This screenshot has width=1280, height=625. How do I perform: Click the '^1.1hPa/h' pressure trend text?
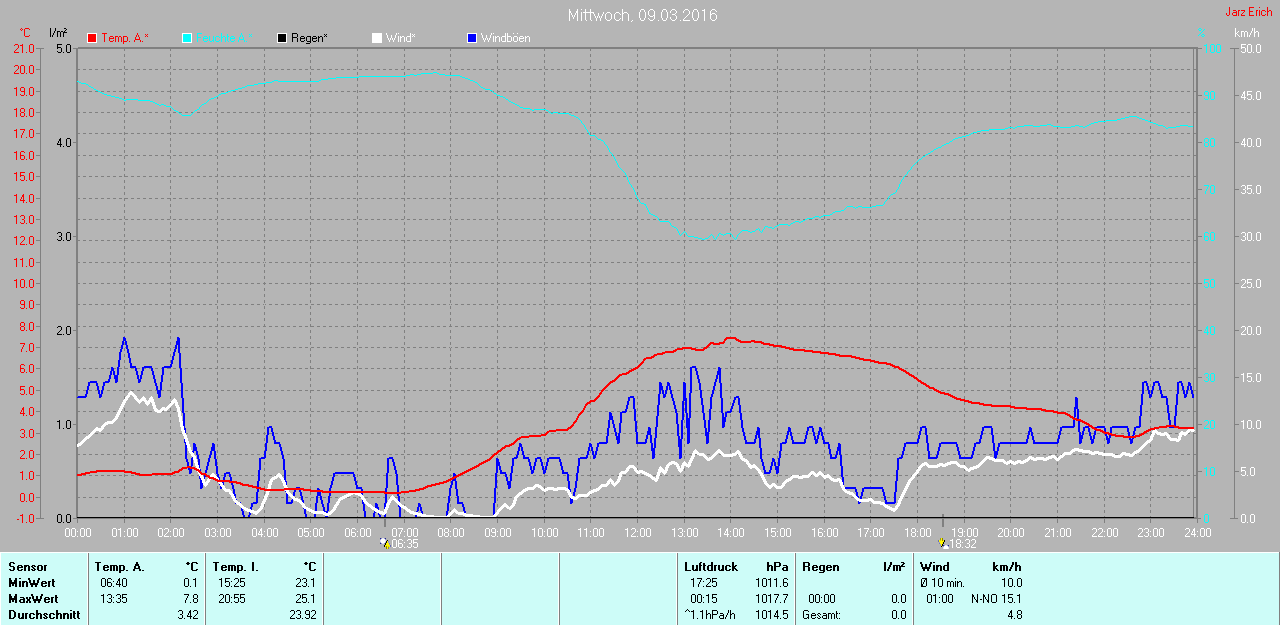click(710, 615)
